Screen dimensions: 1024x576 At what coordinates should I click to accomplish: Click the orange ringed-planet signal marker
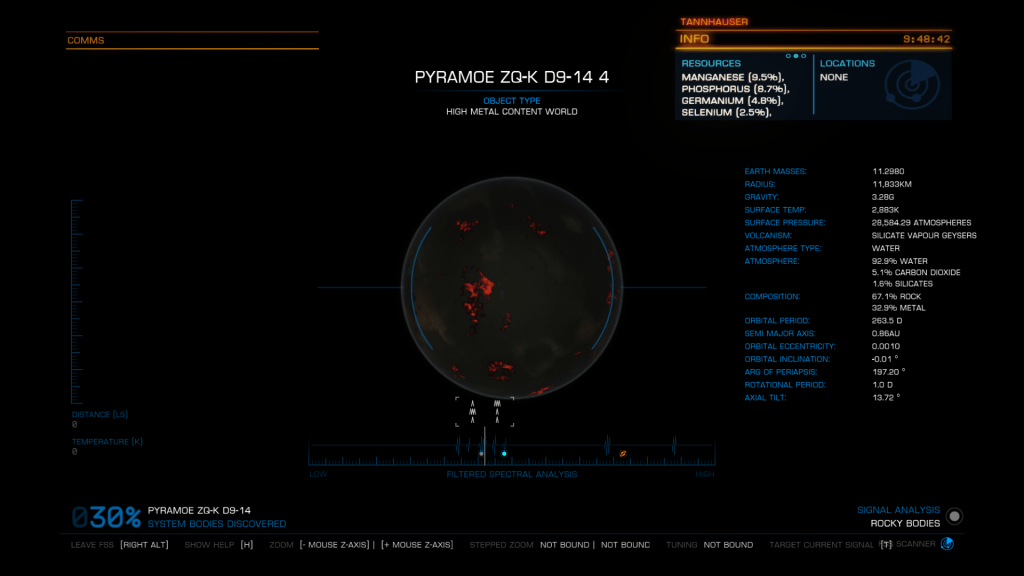622,454
